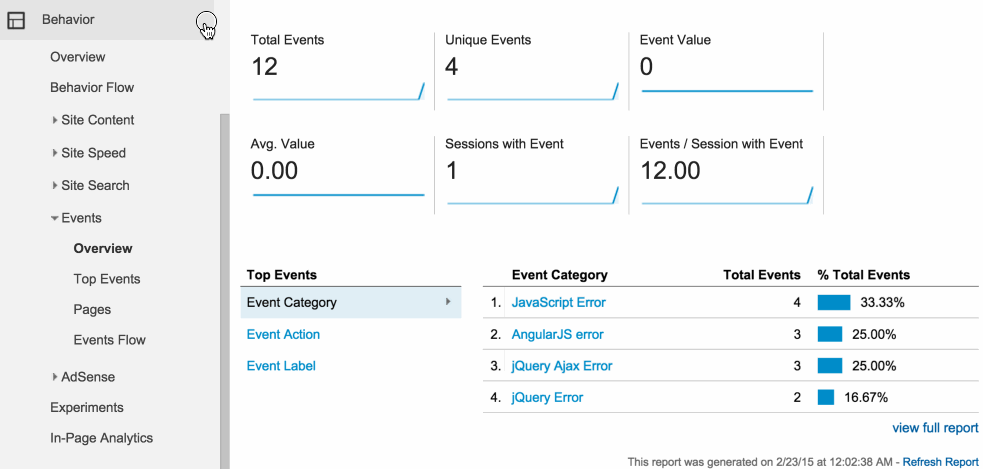Image resolution: width=983 pixels, height=469 pixels.
Task: Open In-Page Analytics
Action: pos(102,438)
